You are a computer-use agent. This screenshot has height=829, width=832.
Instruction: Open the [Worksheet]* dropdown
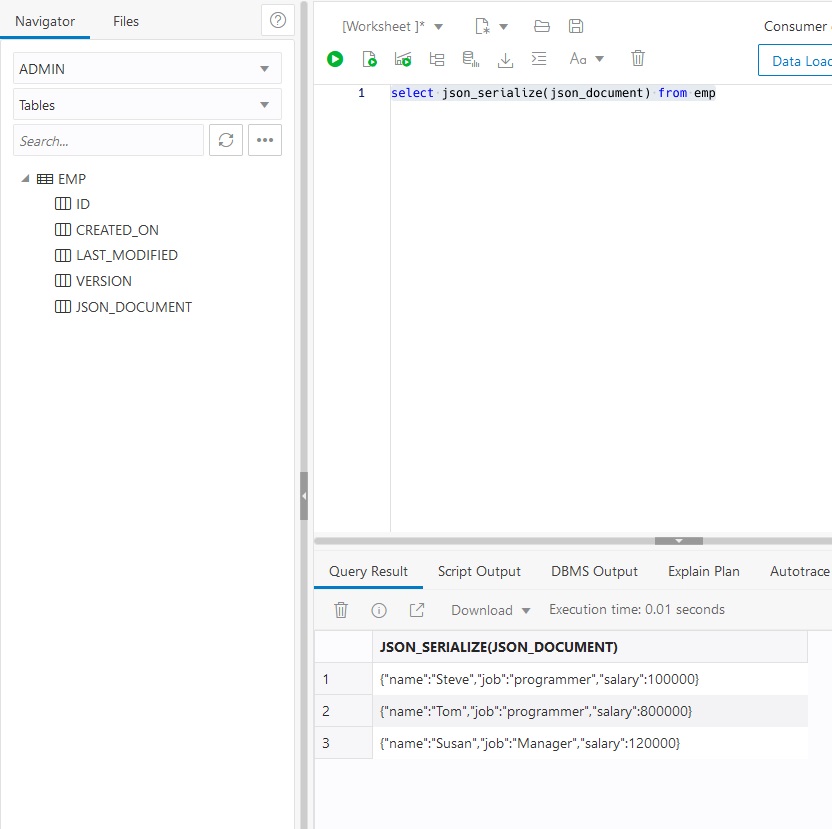point(392,27)
